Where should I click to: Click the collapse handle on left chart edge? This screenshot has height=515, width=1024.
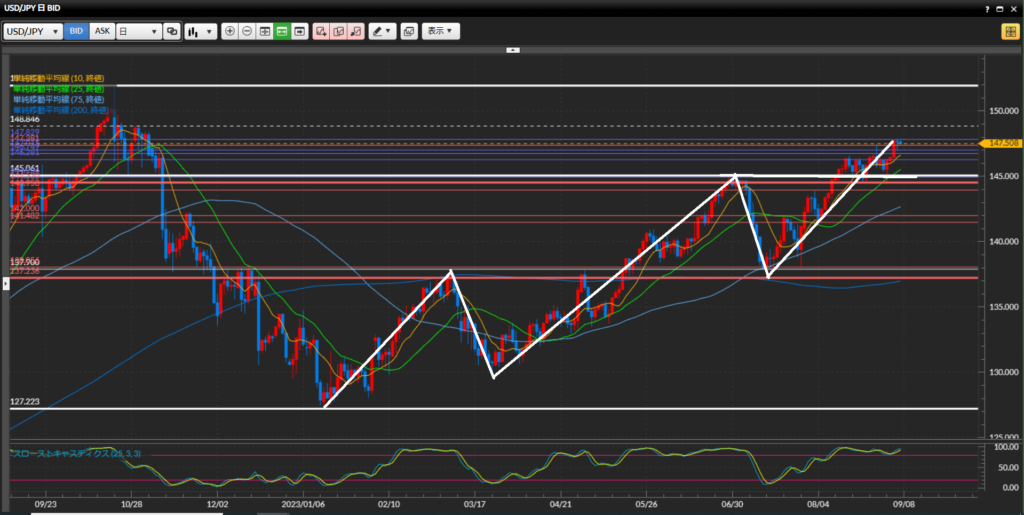pyautogui.click(x=4, y=284)
